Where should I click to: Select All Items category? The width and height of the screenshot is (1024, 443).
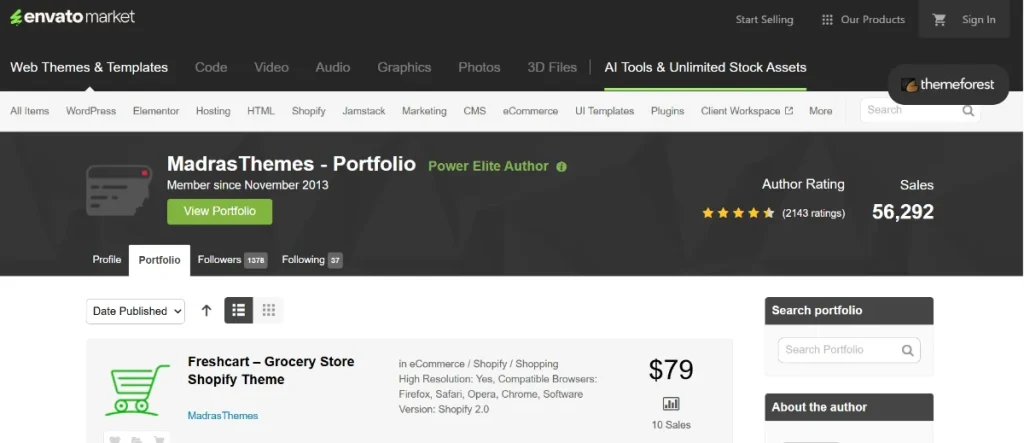29,111
